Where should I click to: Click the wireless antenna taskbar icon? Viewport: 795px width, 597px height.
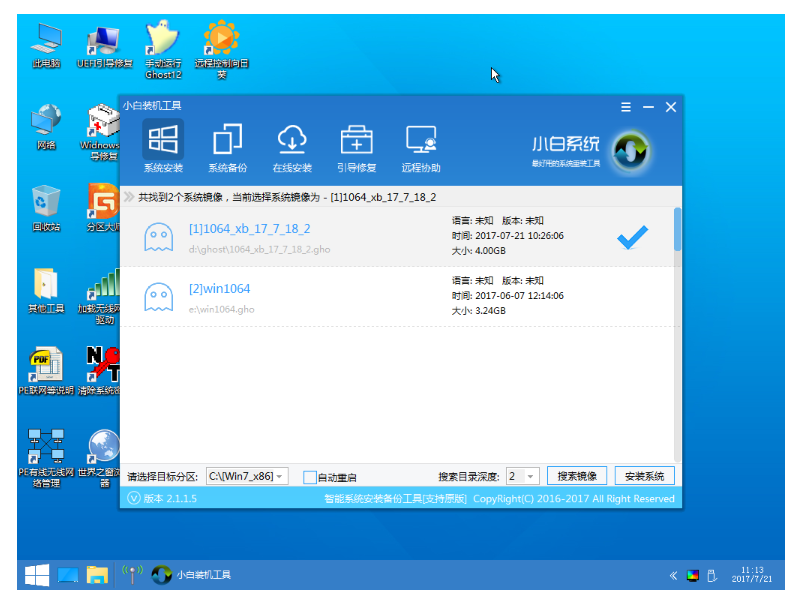pos(132,574)
